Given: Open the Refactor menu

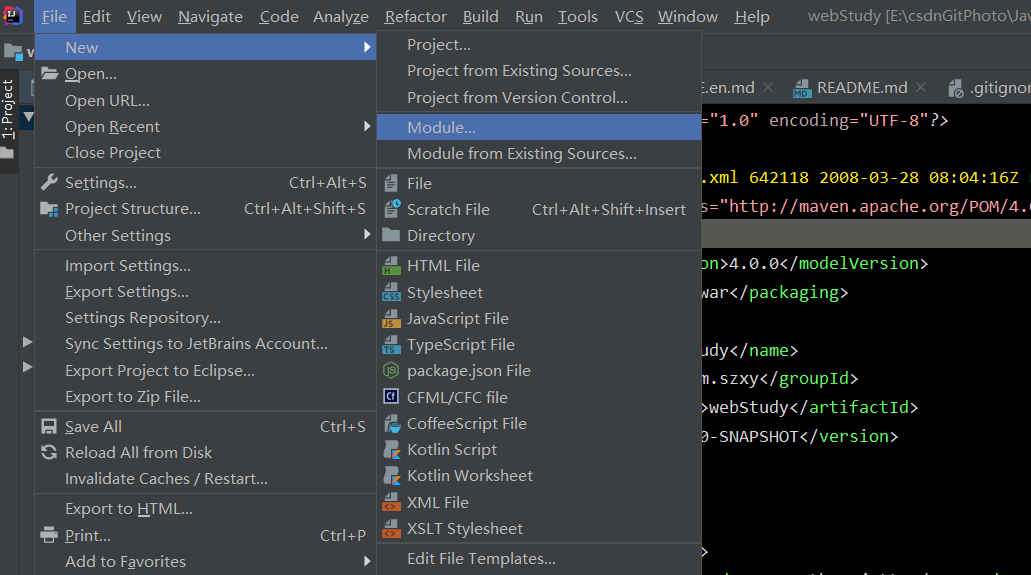Looking at the screenshot, I should pyautogui.click(x=416, y=16).
